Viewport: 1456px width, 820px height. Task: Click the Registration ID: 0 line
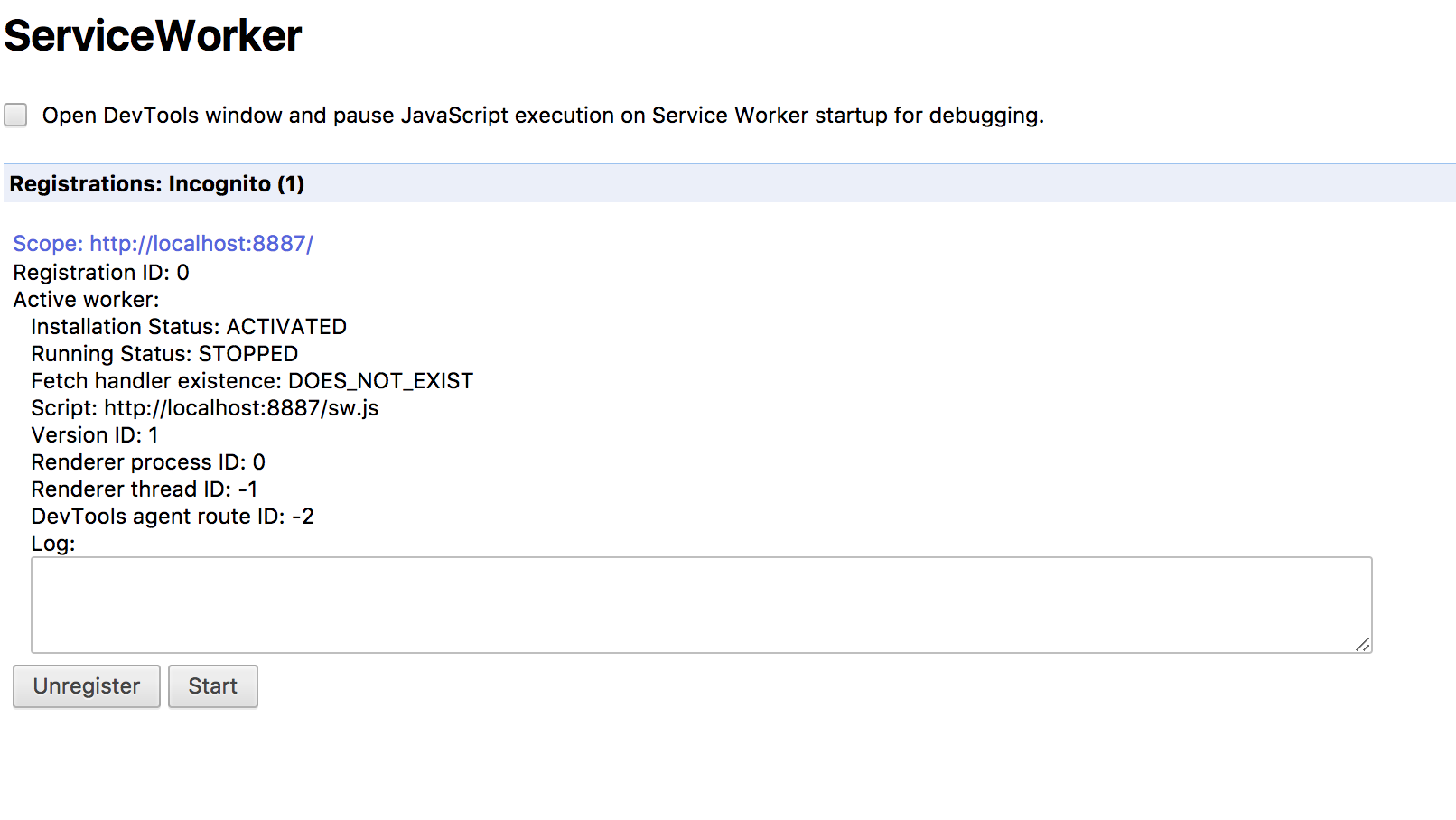point(101,273)
